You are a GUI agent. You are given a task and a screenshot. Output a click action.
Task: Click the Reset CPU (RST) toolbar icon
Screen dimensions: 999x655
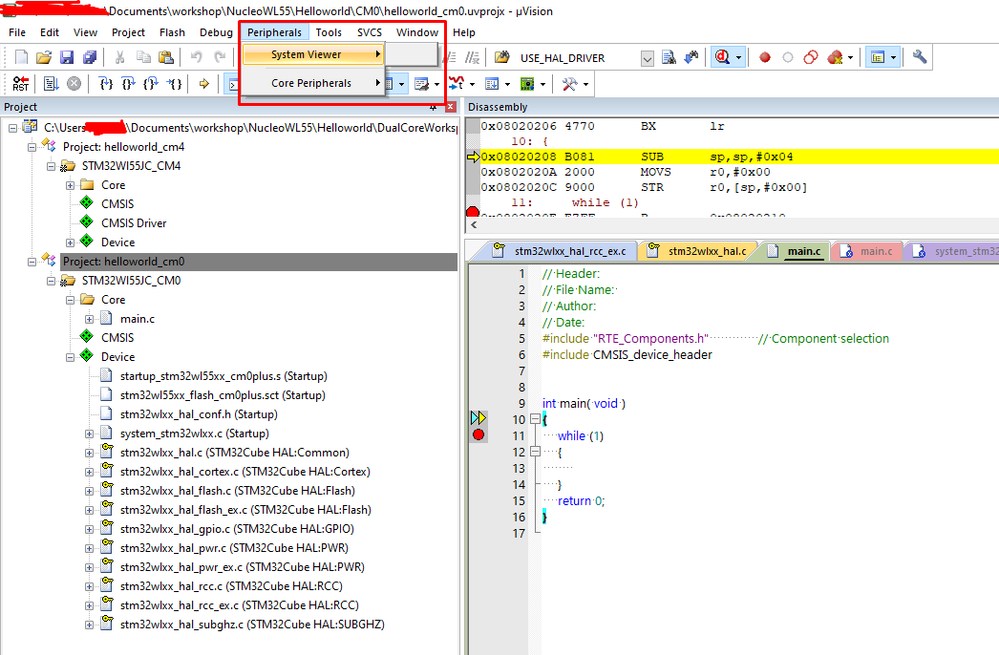coord(21,84)
